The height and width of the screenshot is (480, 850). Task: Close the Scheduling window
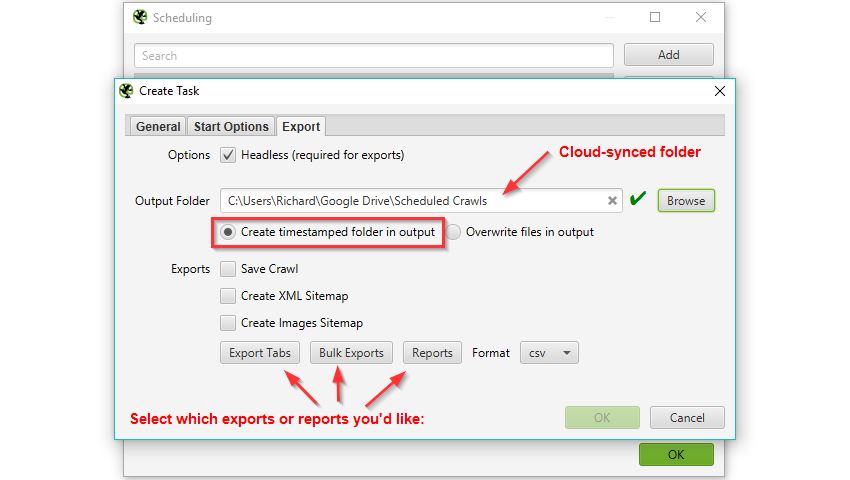[701, 18]
